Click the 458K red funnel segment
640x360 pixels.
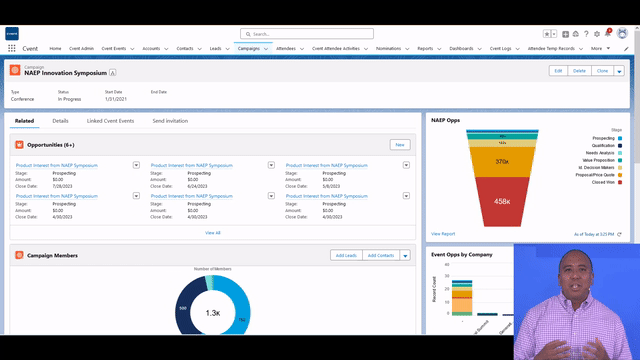(502, 201)
